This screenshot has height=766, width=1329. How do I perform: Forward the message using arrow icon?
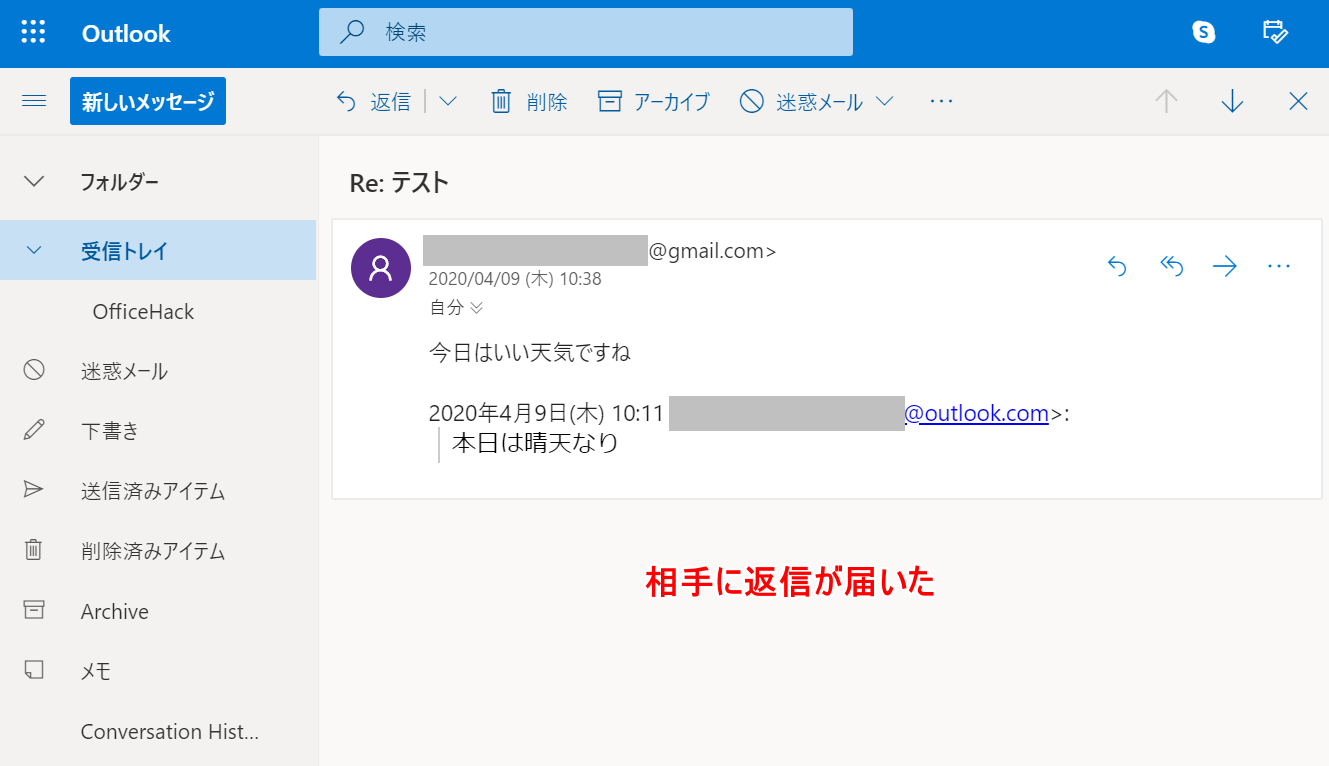[x=1224, y=266]
